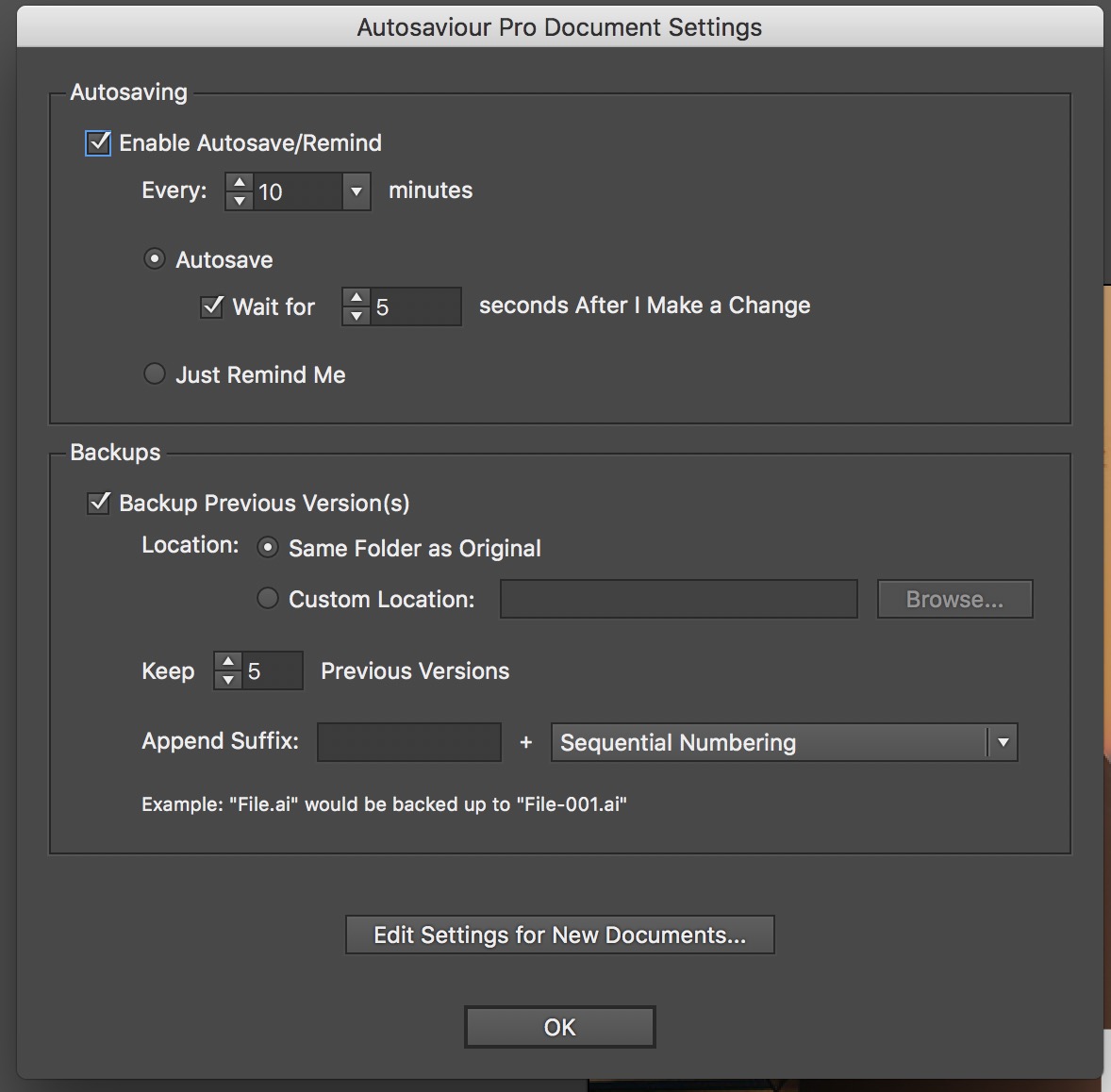Disable Backup Previous Version(s)

click(98, 503)
